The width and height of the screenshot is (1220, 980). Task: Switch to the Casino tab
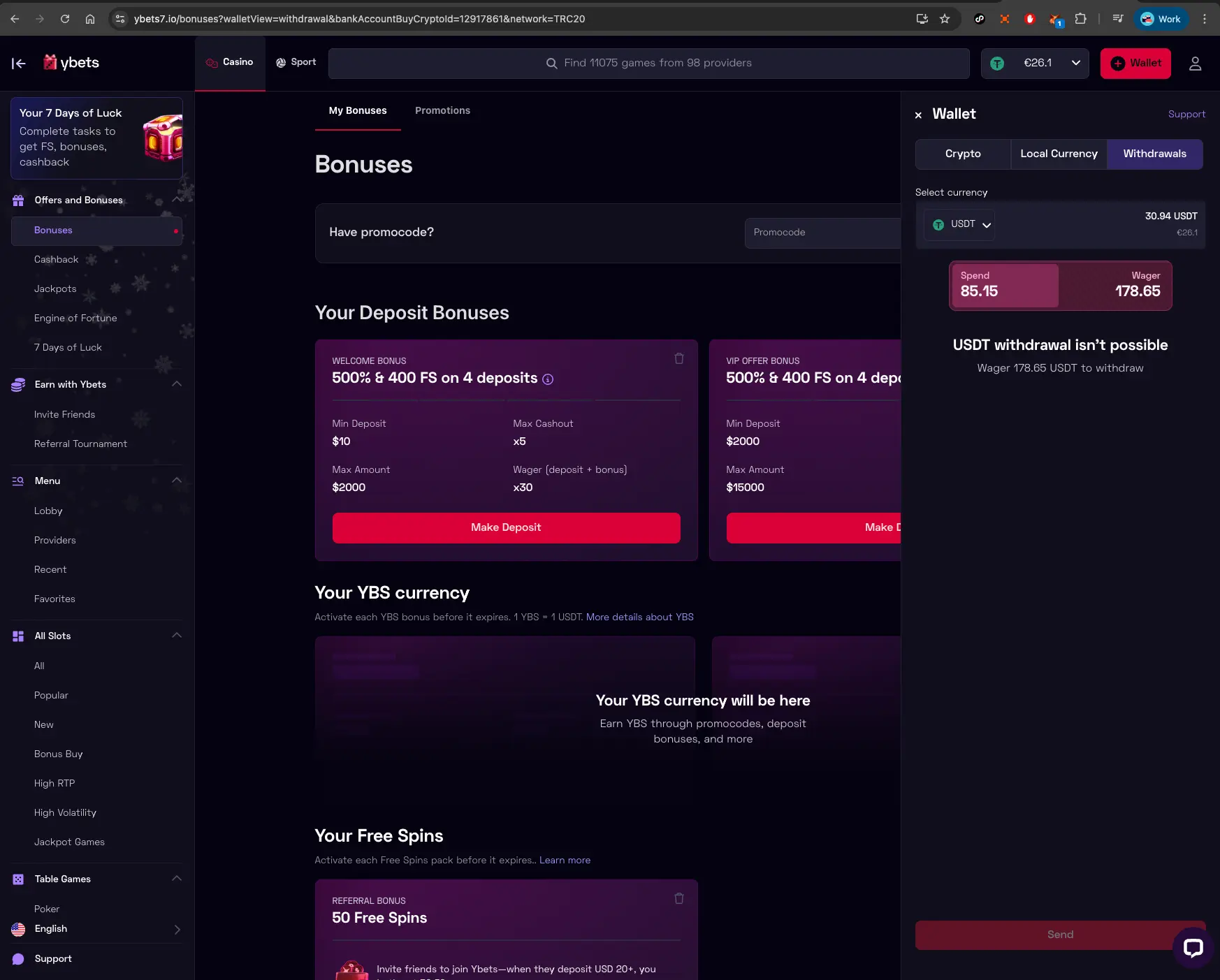pos(230,63)
